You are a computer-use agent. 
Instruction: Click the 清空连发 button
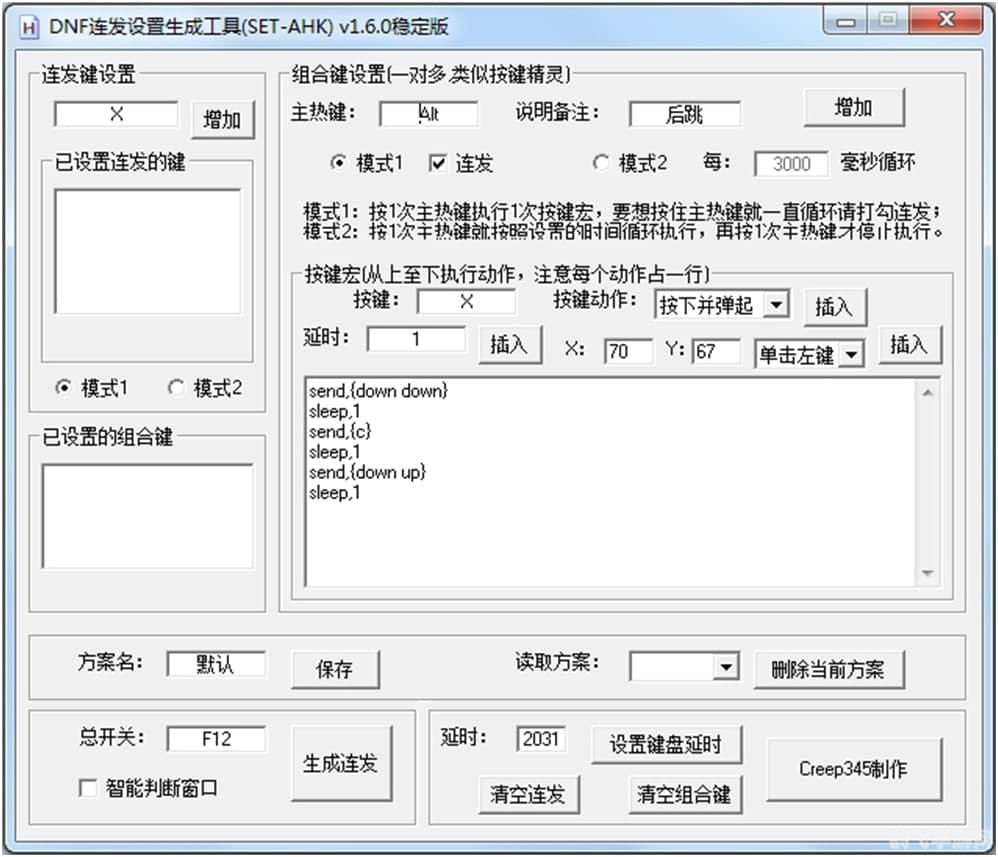(x=530, y=795)
